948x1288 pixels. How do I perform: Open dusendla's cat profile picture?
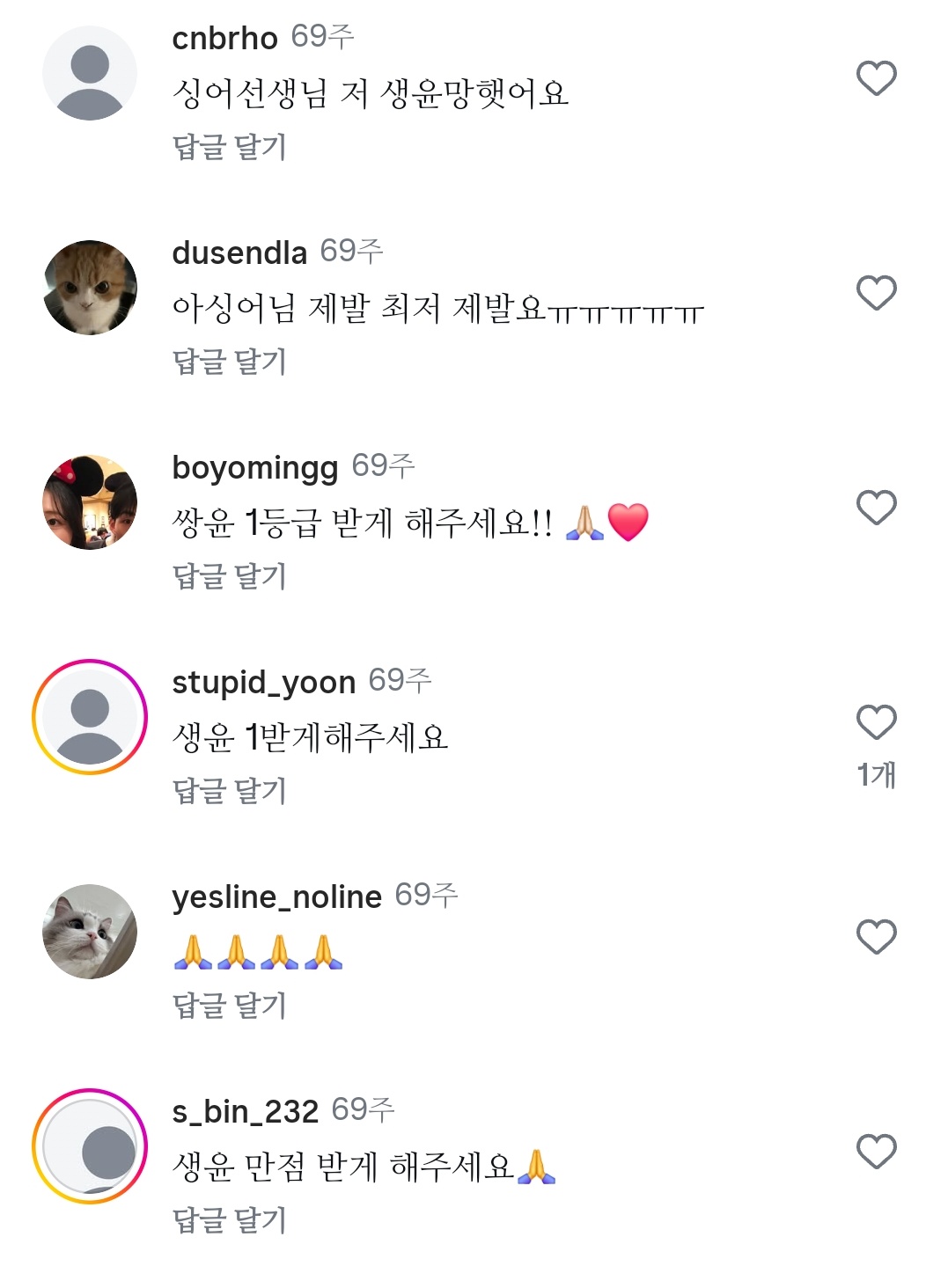tap(90, 288)
